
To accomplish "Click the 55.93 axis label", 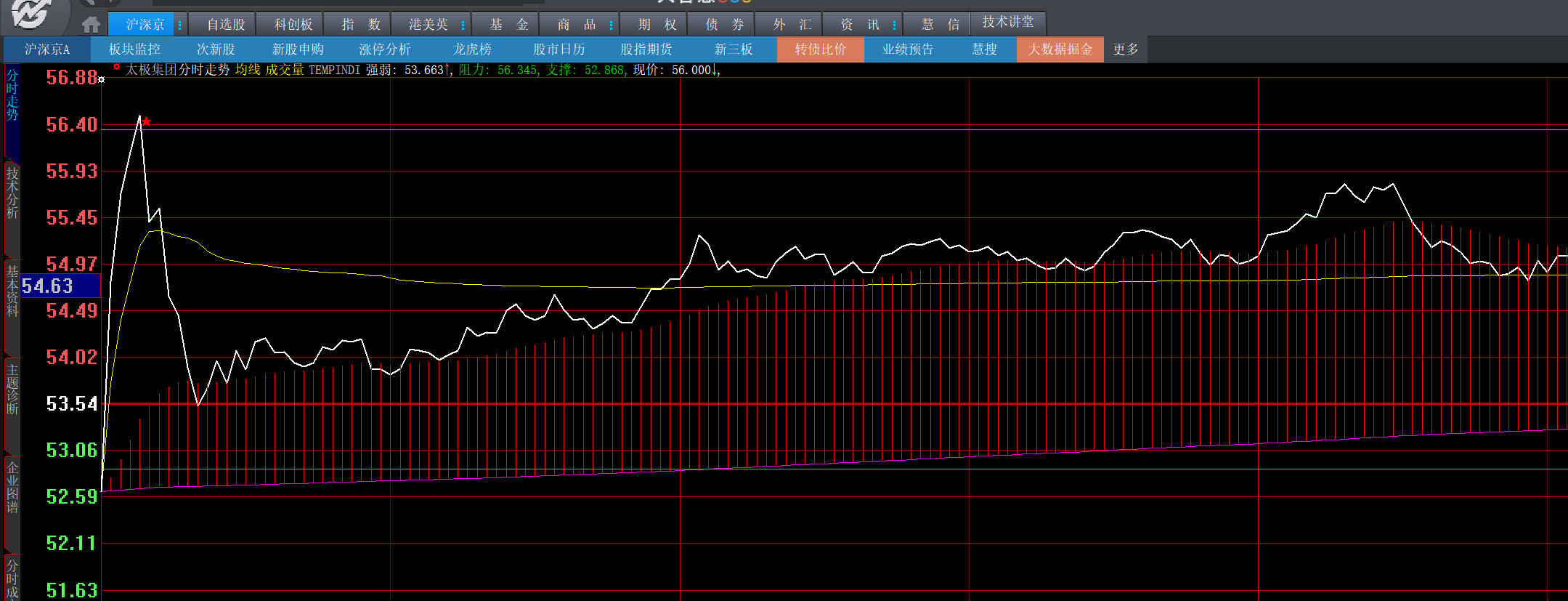I will click(x=72, y=171).
